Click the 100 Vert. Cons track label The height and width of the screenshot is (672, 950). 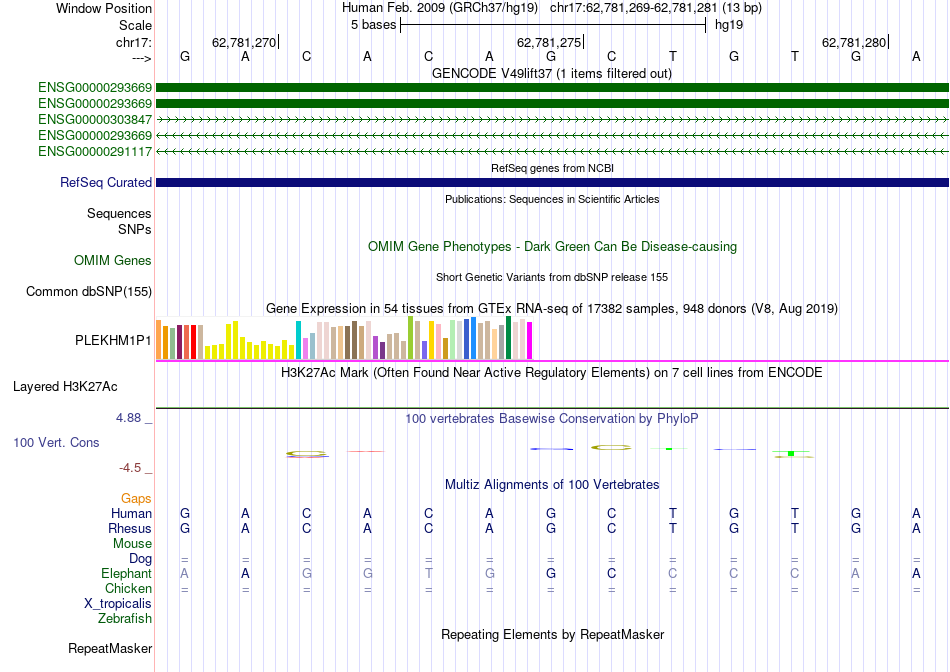coord(56,442)
